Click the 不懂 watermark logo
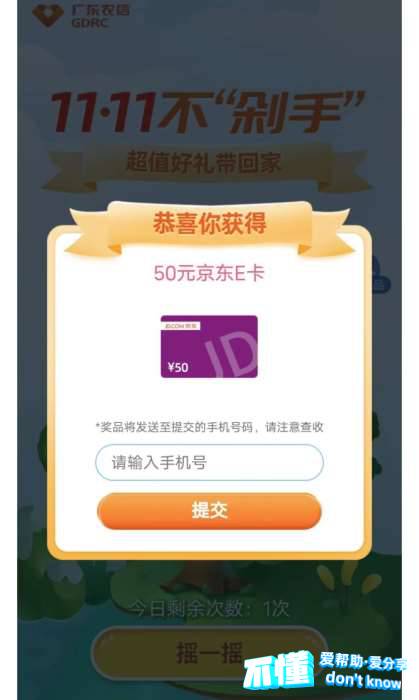 pyautogui.click(x=279, y=670)
